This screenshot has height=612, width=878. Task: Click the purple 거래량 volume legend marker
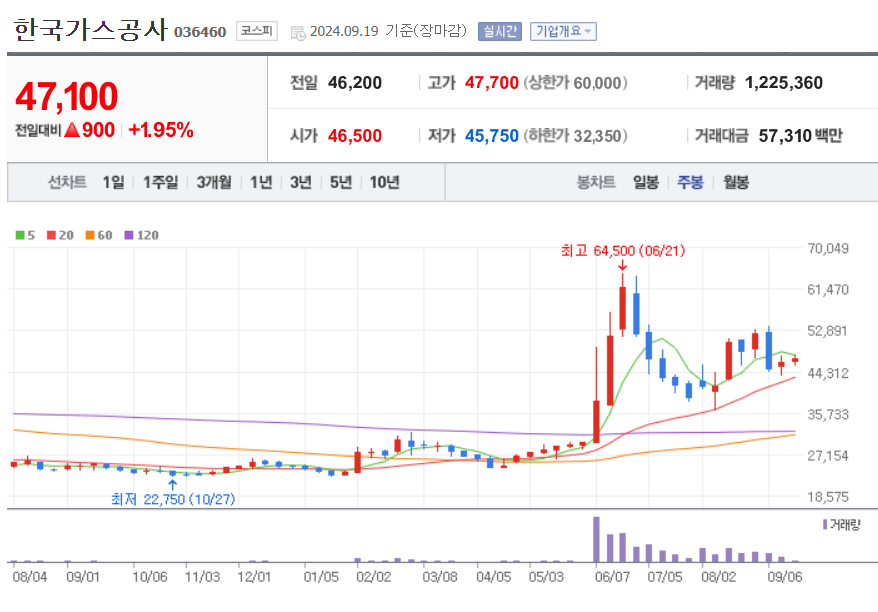(x=825, y=525)
